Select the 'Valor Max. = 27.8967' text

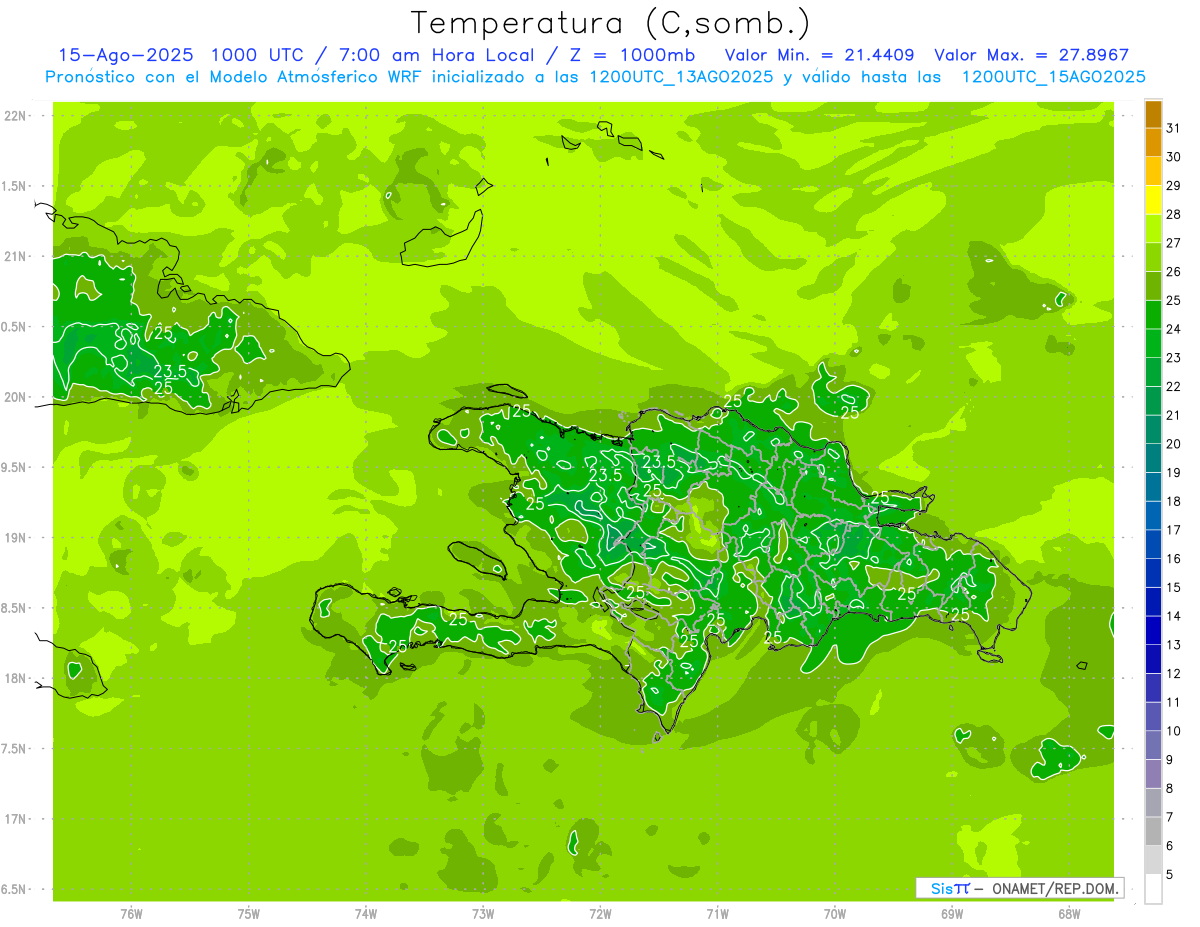1031,55
